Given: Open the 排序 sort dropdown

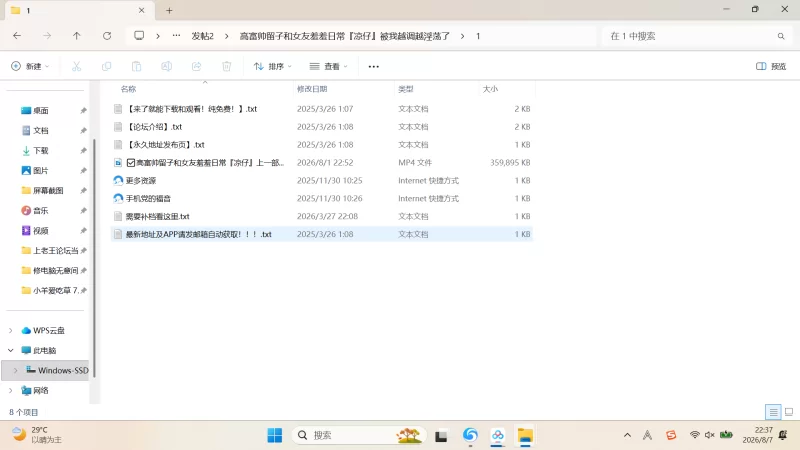Looking at the screenshot, I should (x=272, y=66).
